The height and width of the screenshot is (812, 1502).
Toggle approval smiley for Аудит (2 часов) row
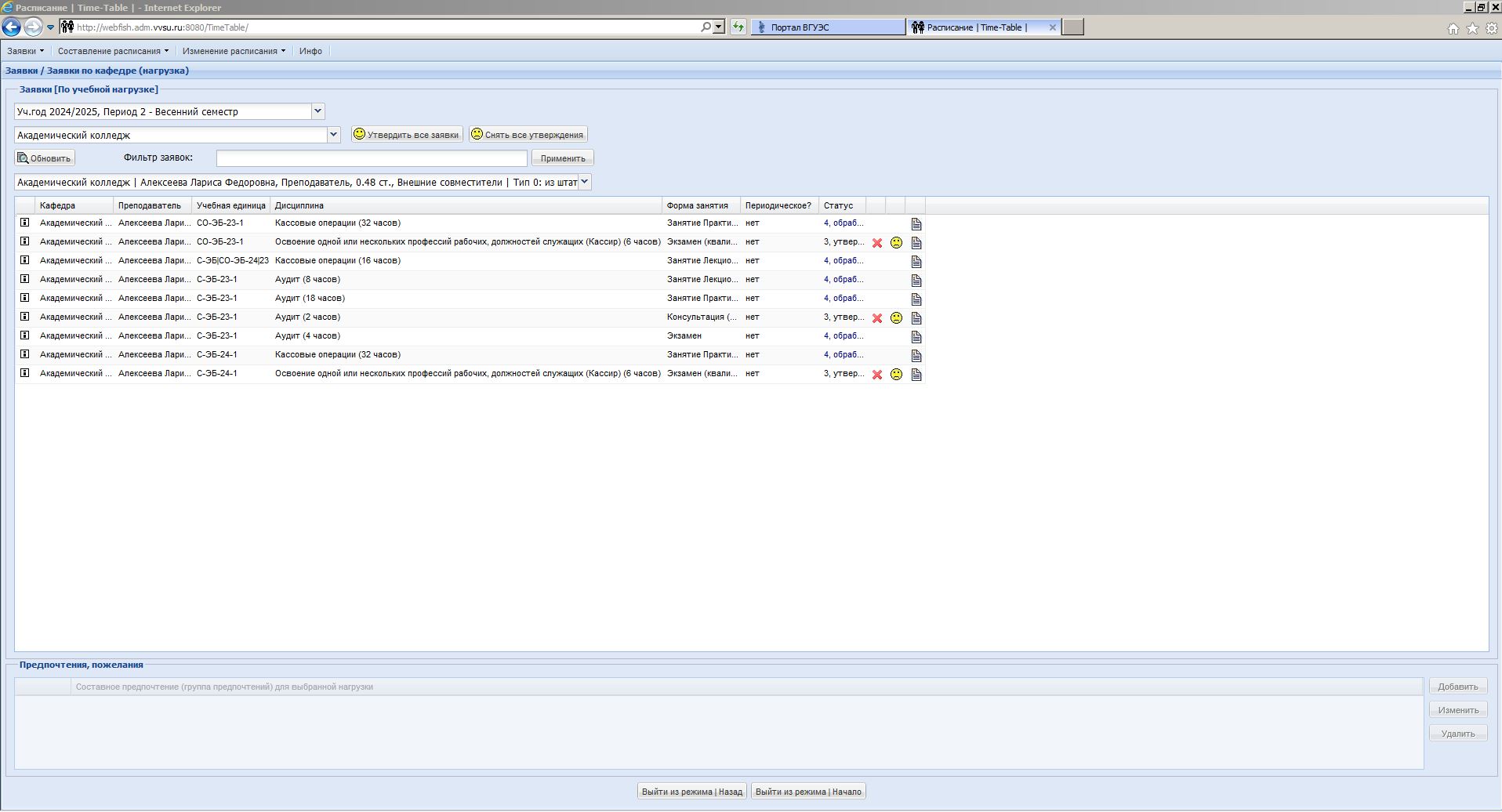pos(896,318)
